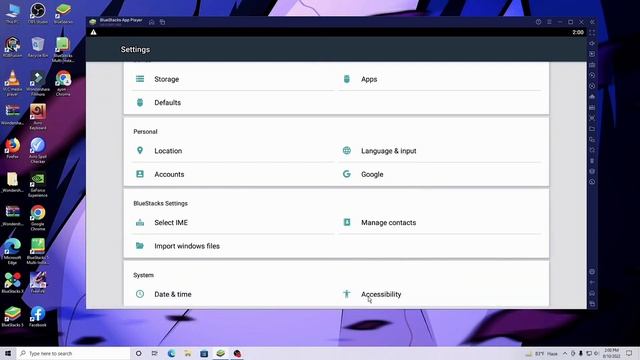Open Google settings entry

pyautogui.click(x=440, y=174)
